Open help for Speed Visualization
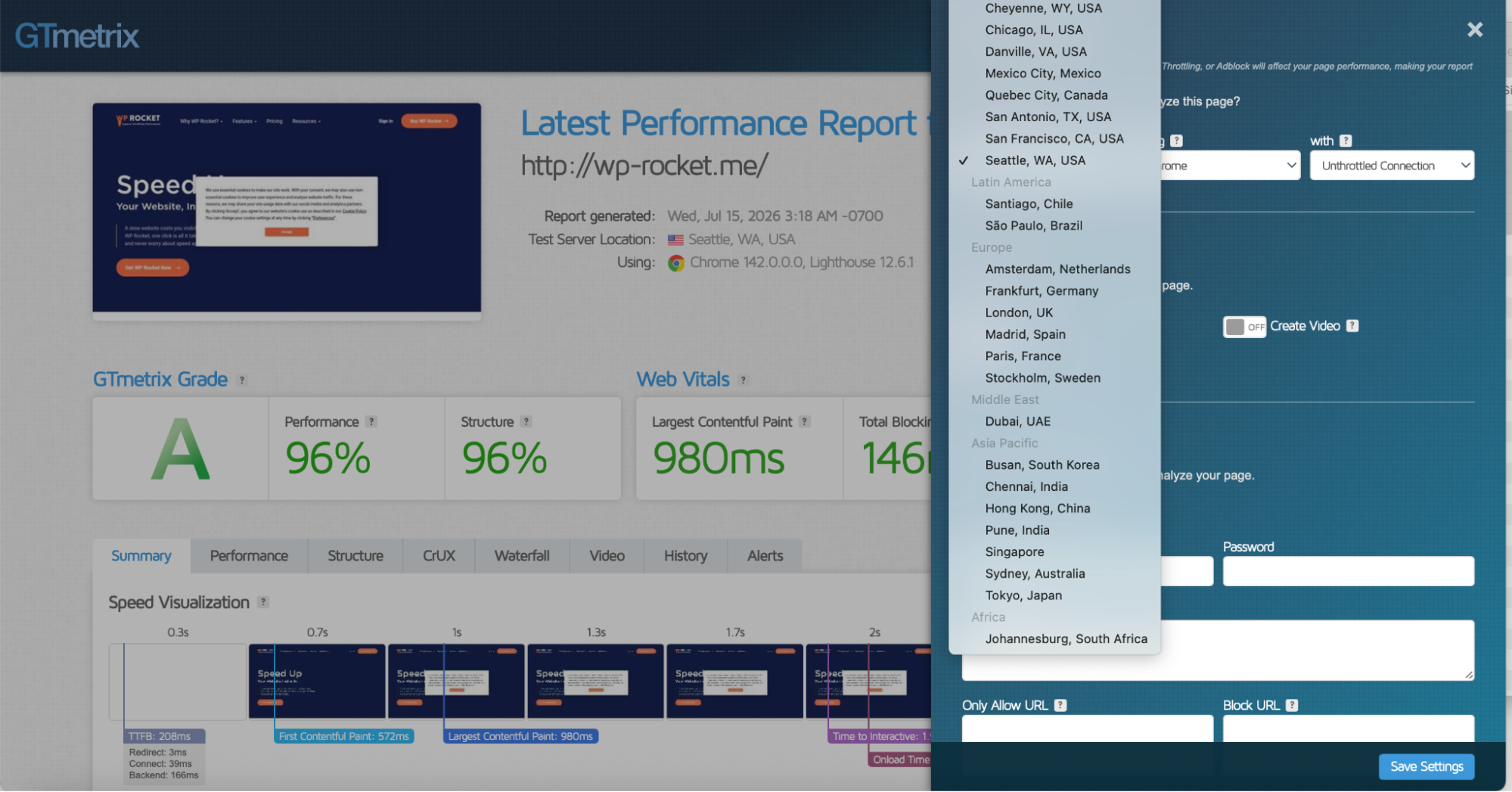The image size is (1512, 792). point(263,602)
